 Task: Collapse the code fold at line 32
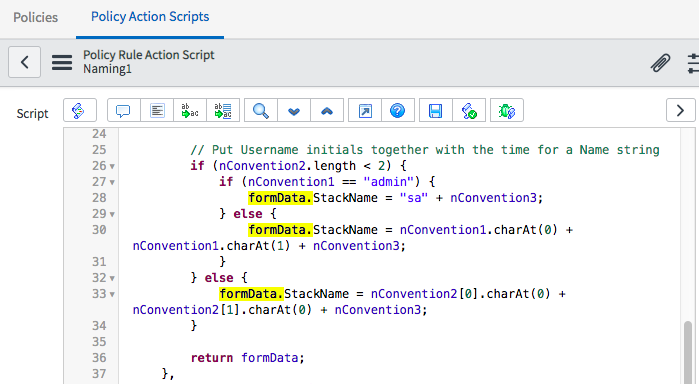pyautogui.click(x=112, y=279)
